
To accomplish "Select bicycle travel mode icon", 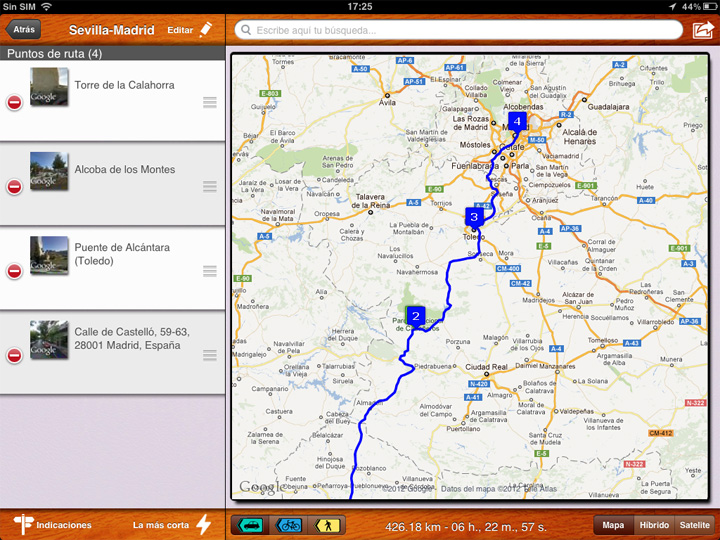I will [x=289, y=525].
